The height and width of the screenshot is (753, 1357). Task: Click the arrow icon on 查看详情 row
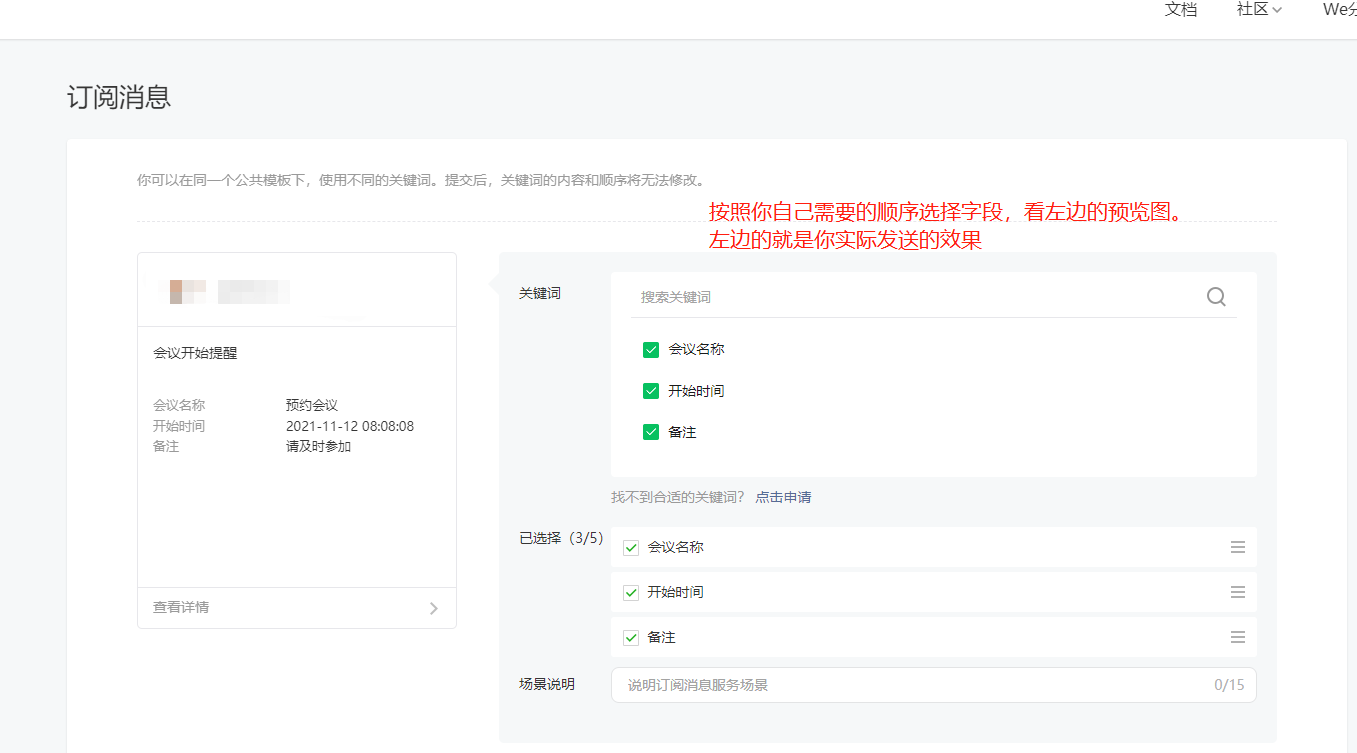433,607
